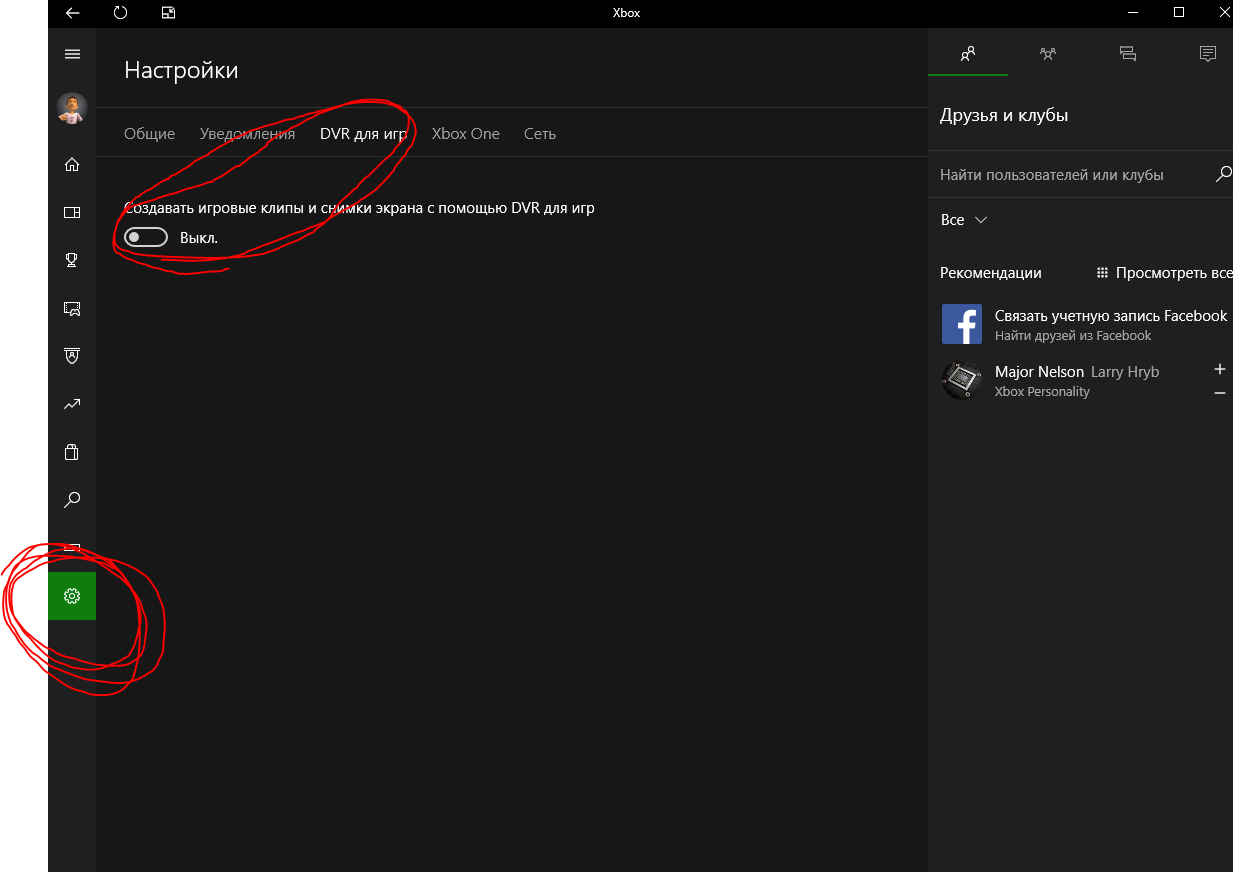
Task: Minimize the Xbox window
Action: tap(1133, 13)
